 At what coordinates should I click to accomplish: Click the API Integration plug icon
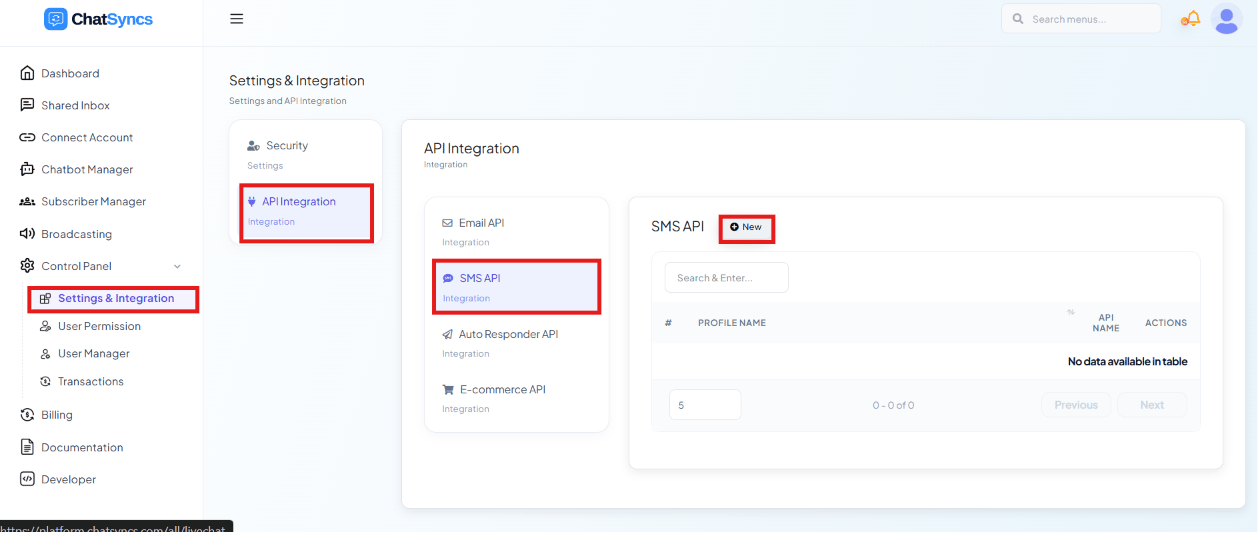[x=252, y=201]
